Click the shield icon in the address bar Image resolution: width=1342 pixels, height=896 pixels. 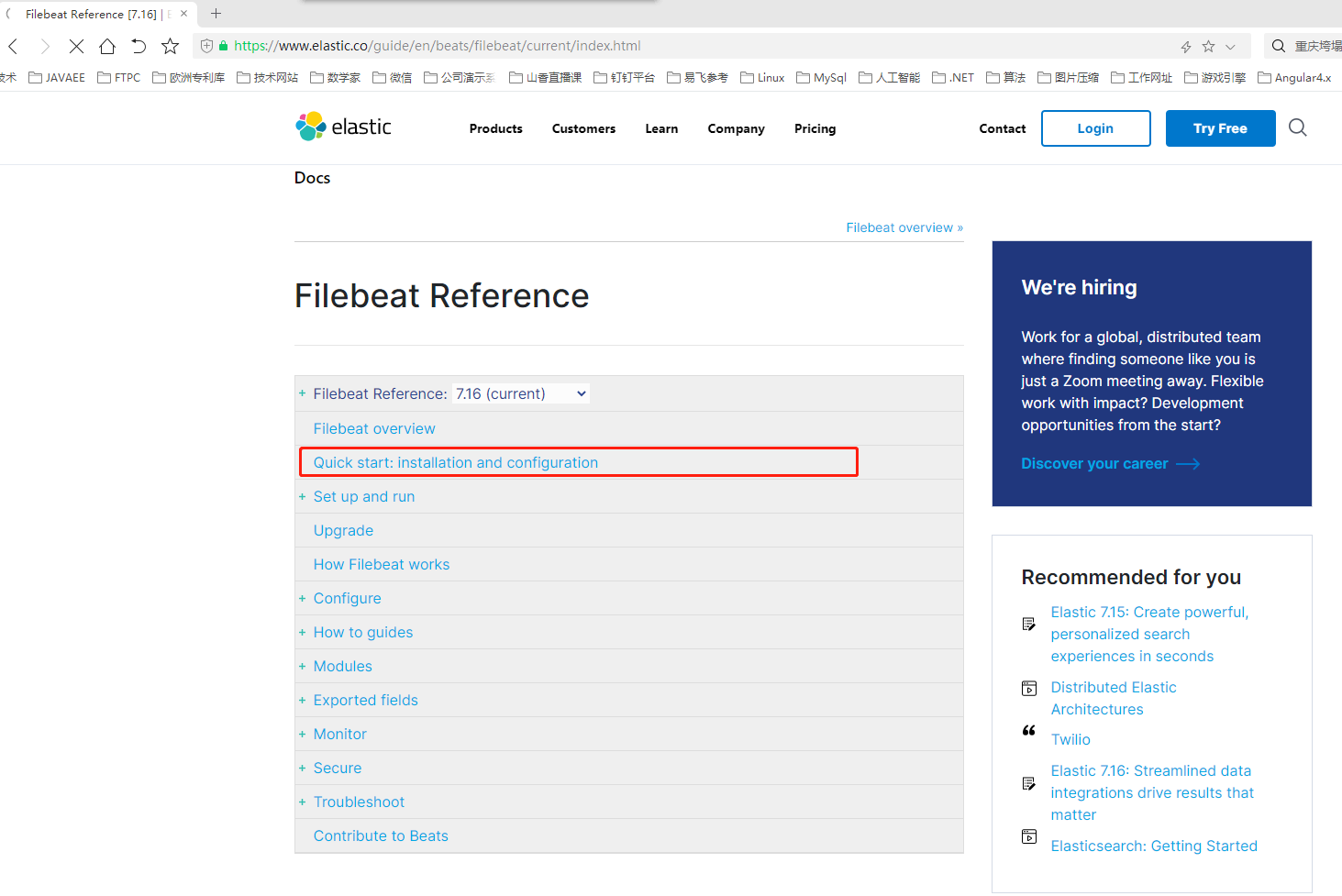205,46
